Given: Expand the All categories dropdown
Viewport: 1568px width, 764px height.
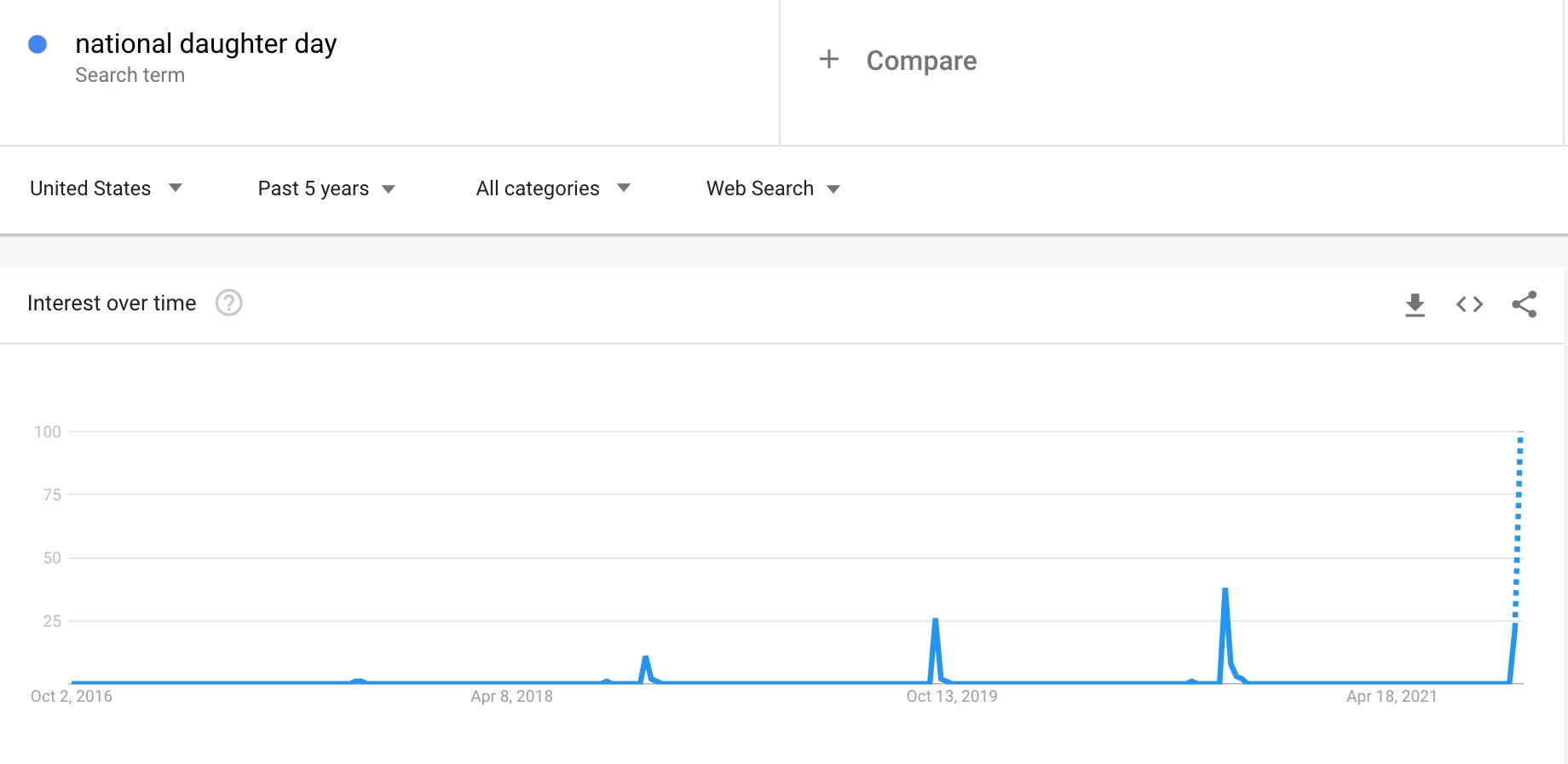Looking at the screenshot, I should [x=553, y=188].
